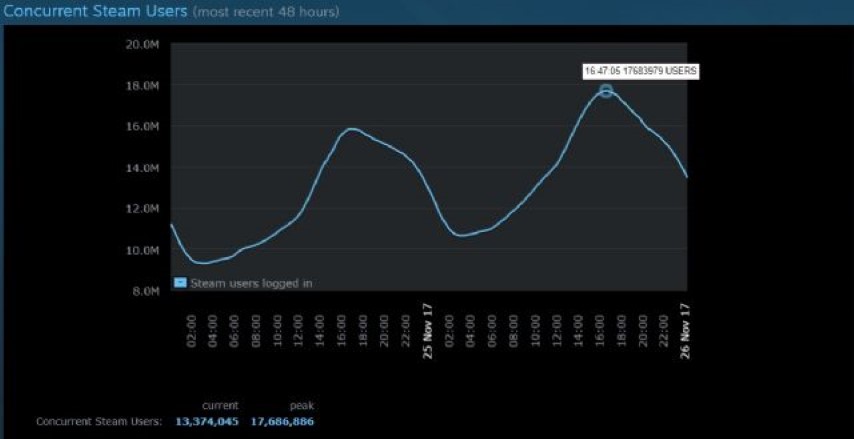
Task: Select the 25 Nov 17 date marker
Action: 428,330
